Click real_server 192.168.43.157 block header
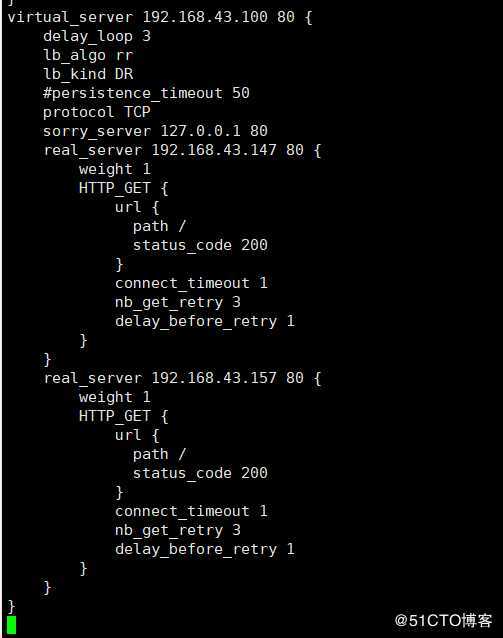The image size is (503, 638). 182,378
